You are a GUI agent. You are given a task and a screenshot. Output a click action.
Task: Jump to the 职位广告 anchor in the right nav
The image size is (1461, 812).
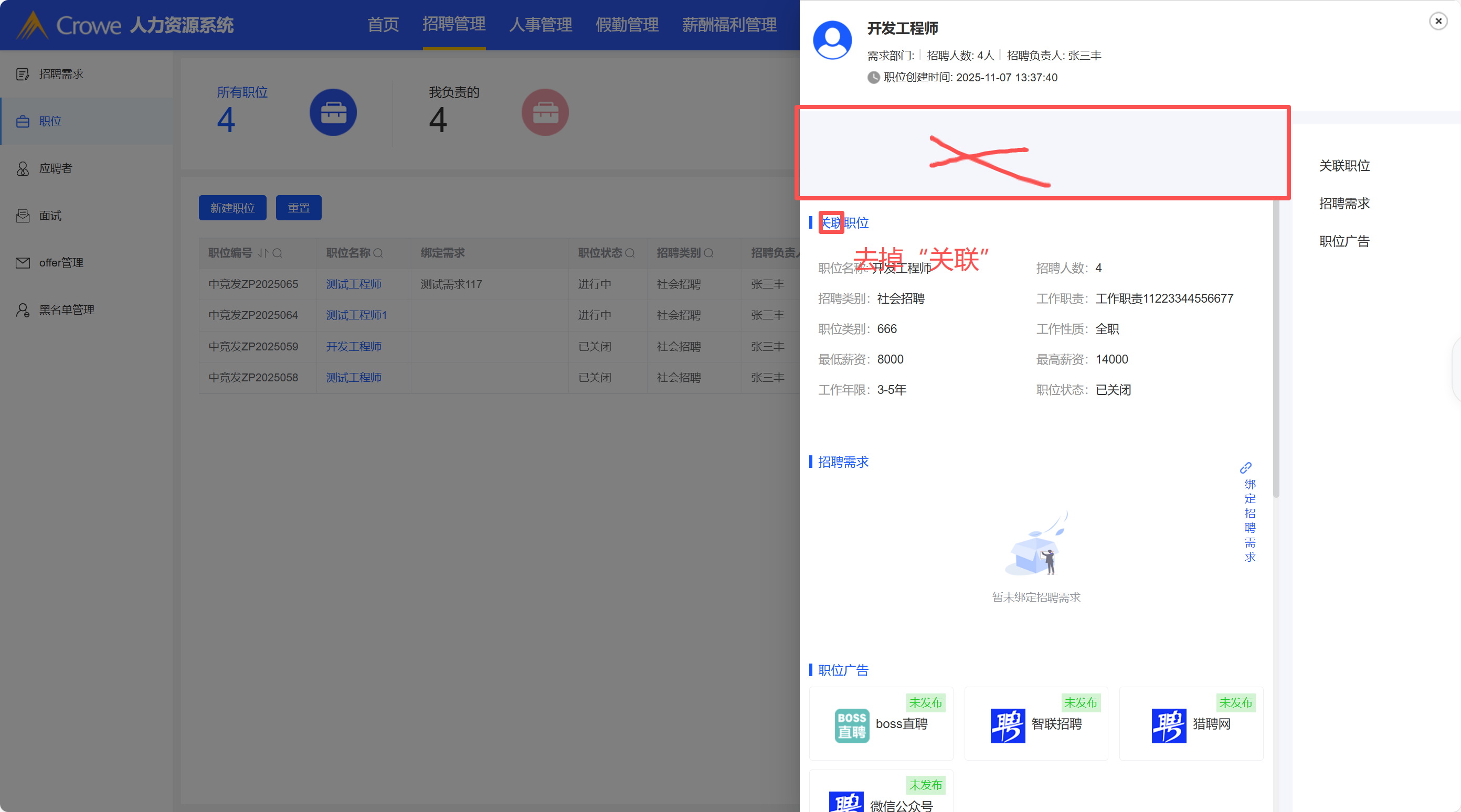[x=1343, y=242]
